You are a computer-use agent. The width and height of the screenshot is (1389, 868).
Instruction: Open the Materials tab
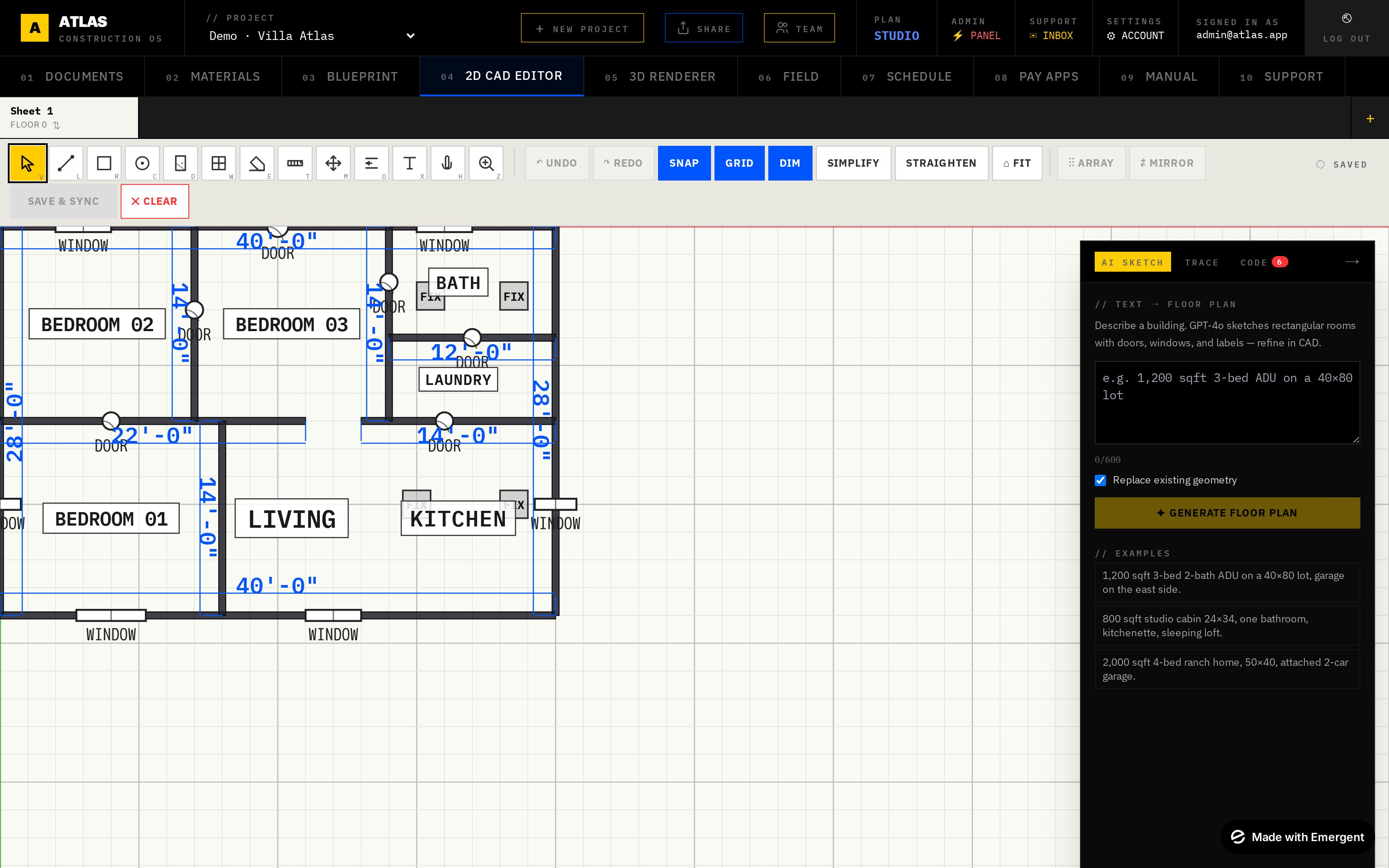[x=213, y=76]
